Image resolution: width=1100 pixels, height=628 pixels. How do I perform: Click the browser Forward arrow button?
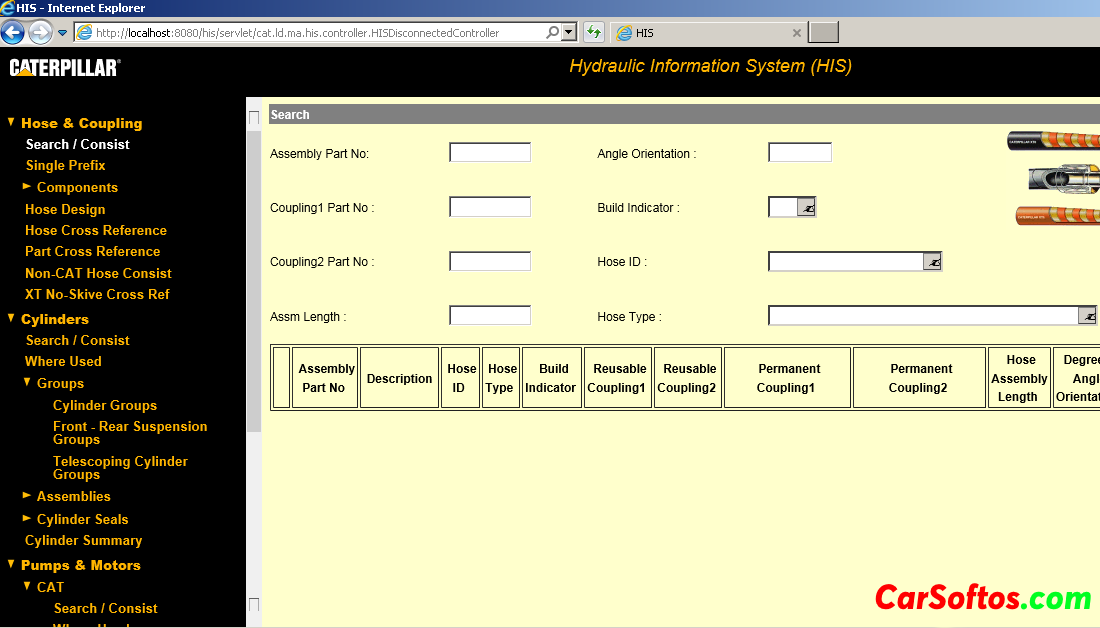pos(40,33)
